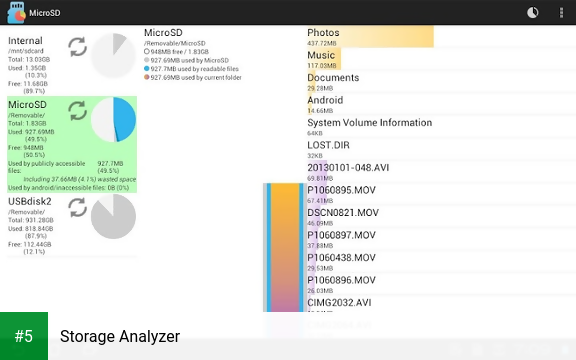Select file CIMG2032.AVI
This screenshot has height=360, width=576.
pyautogui.click(x=441, y=304)
